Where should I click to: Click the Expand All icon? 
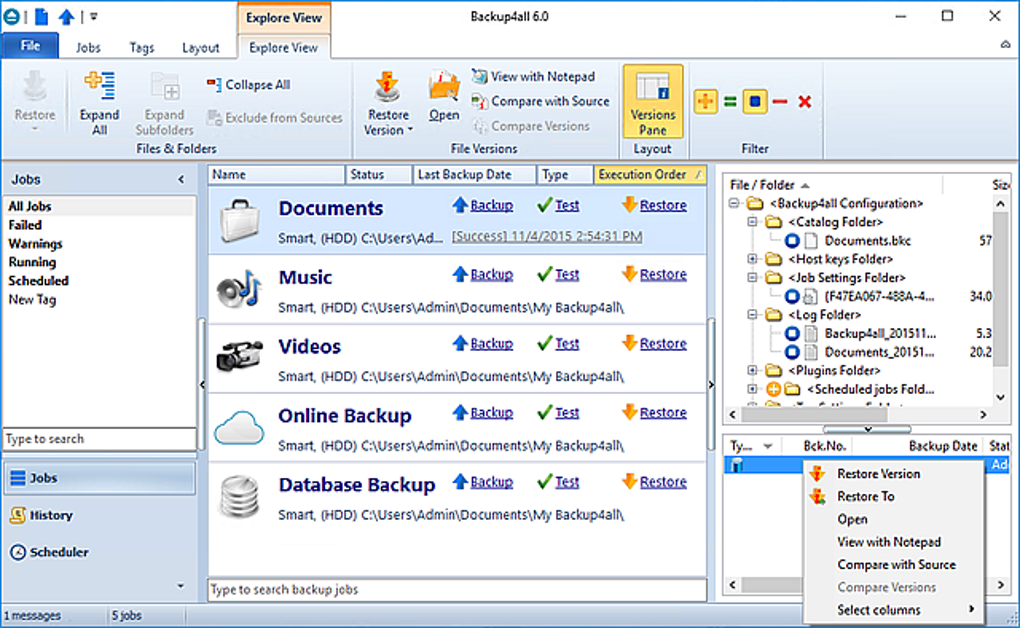pyautogui.click(x=100, y=87)
